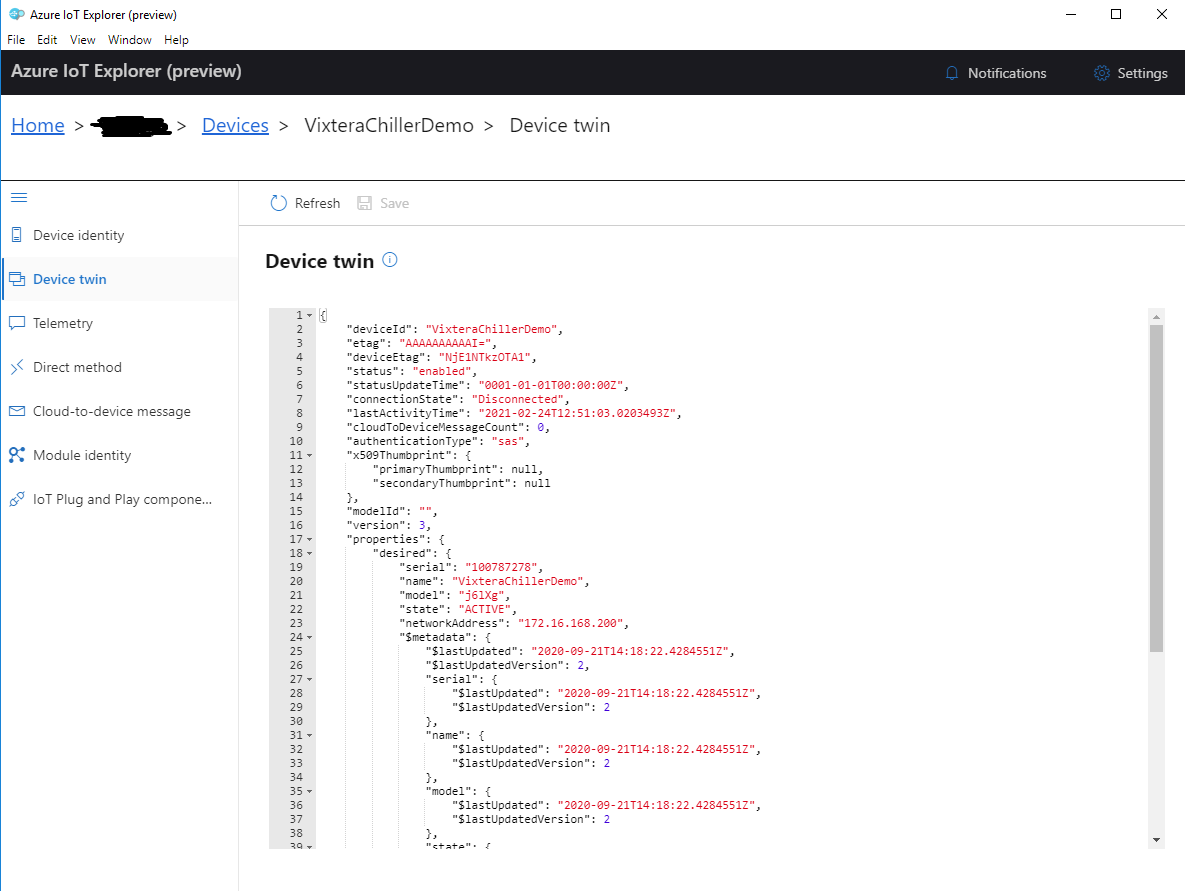Click the info icon beside Device twin heading
This screenshot has width=1185, height=891.
coord(390,260)
